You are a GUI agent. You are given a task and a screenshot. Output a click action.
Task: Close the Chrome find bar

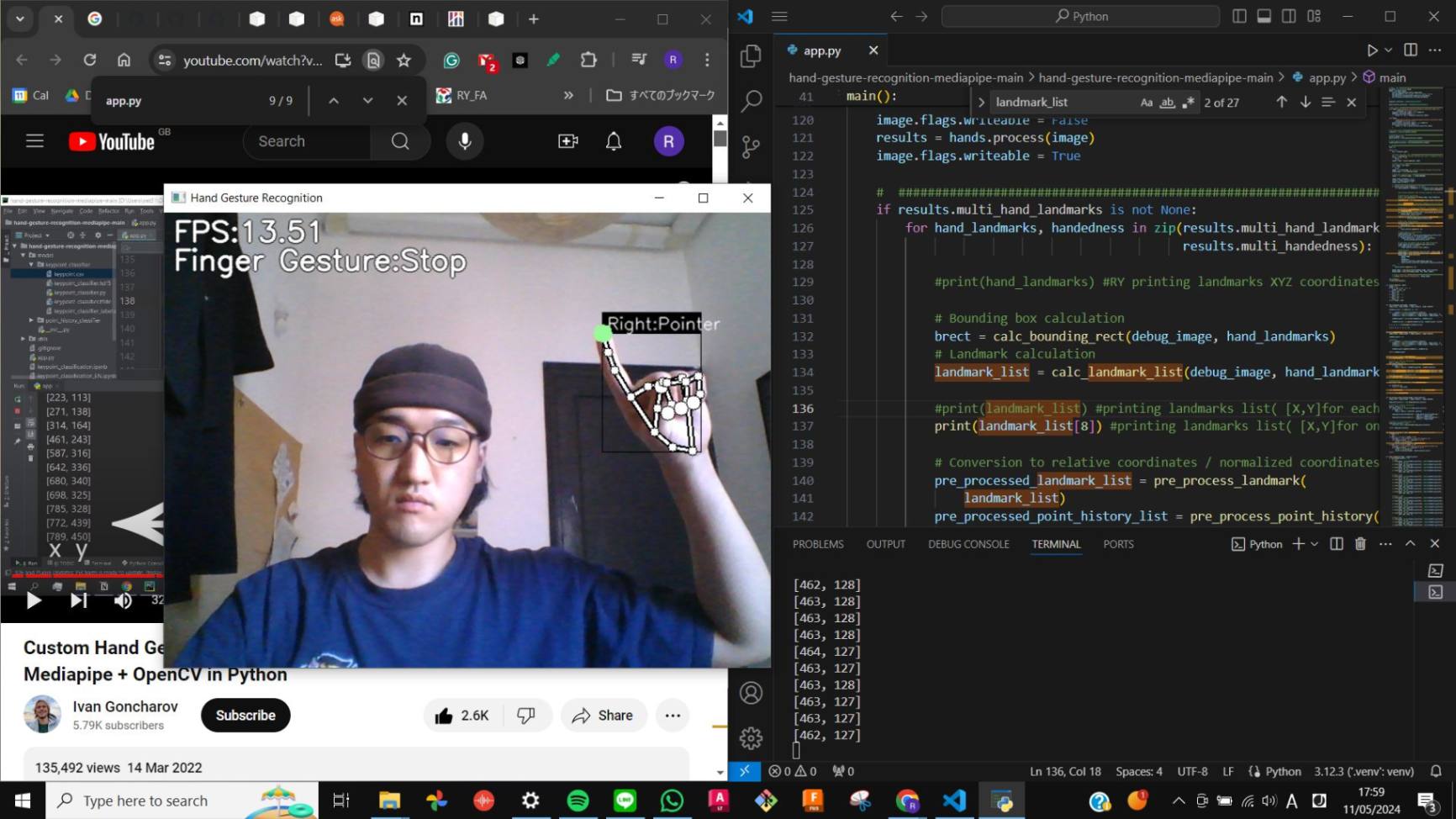(402, 101)
